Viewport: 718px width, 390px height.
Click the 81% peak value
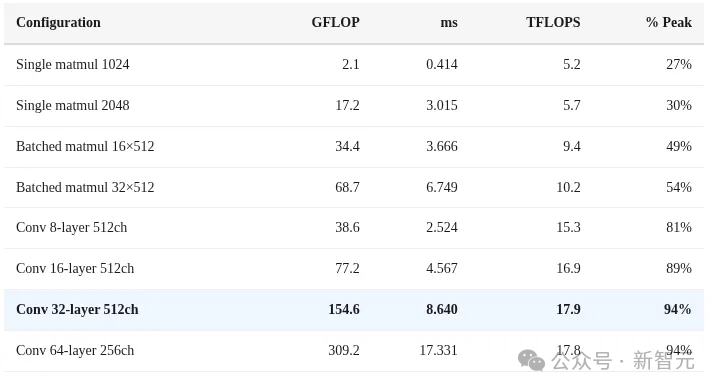tap(679, 228)
